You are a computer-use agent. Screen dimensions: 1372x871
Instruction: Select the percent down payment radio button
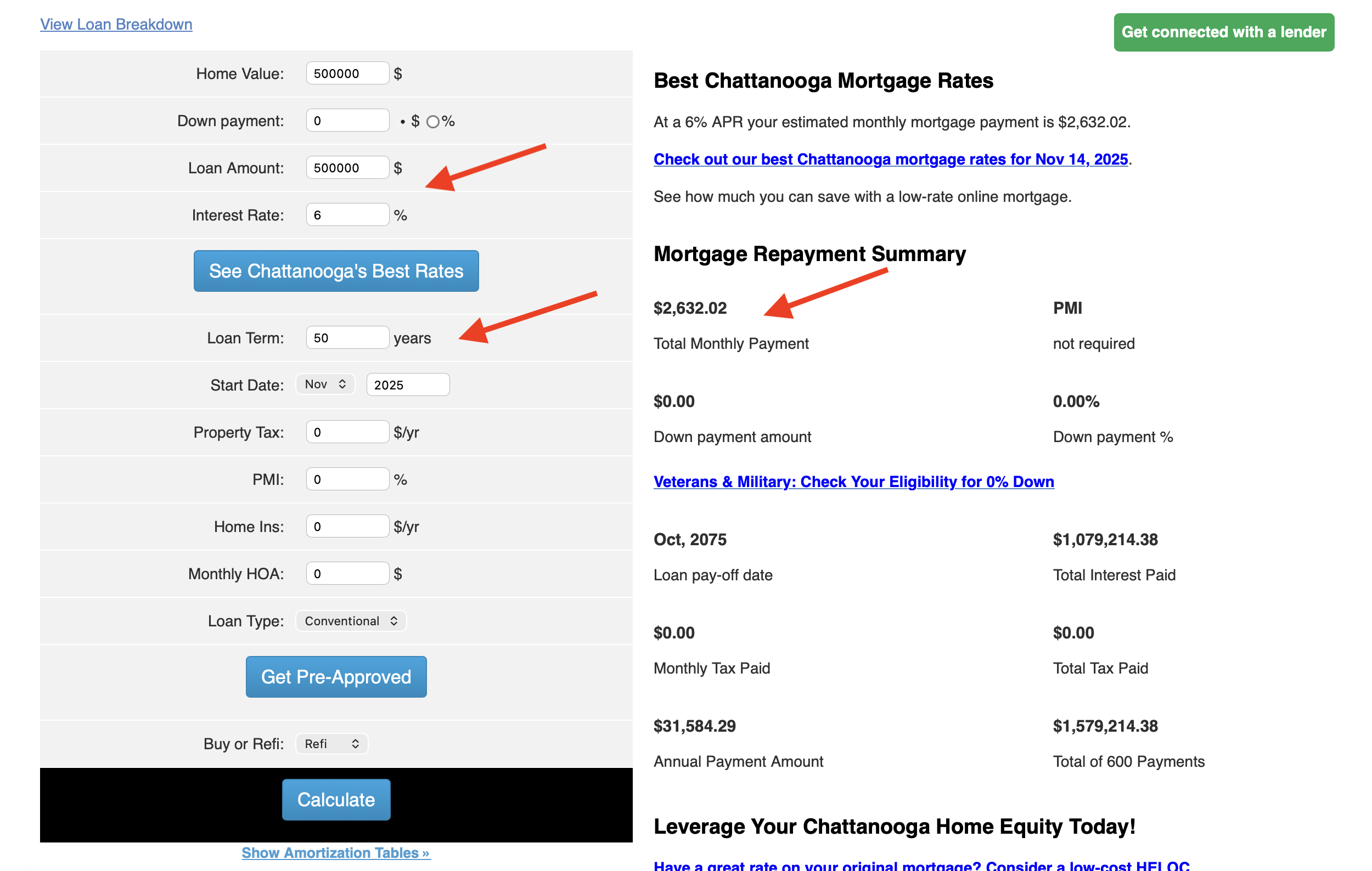[433, 122]
